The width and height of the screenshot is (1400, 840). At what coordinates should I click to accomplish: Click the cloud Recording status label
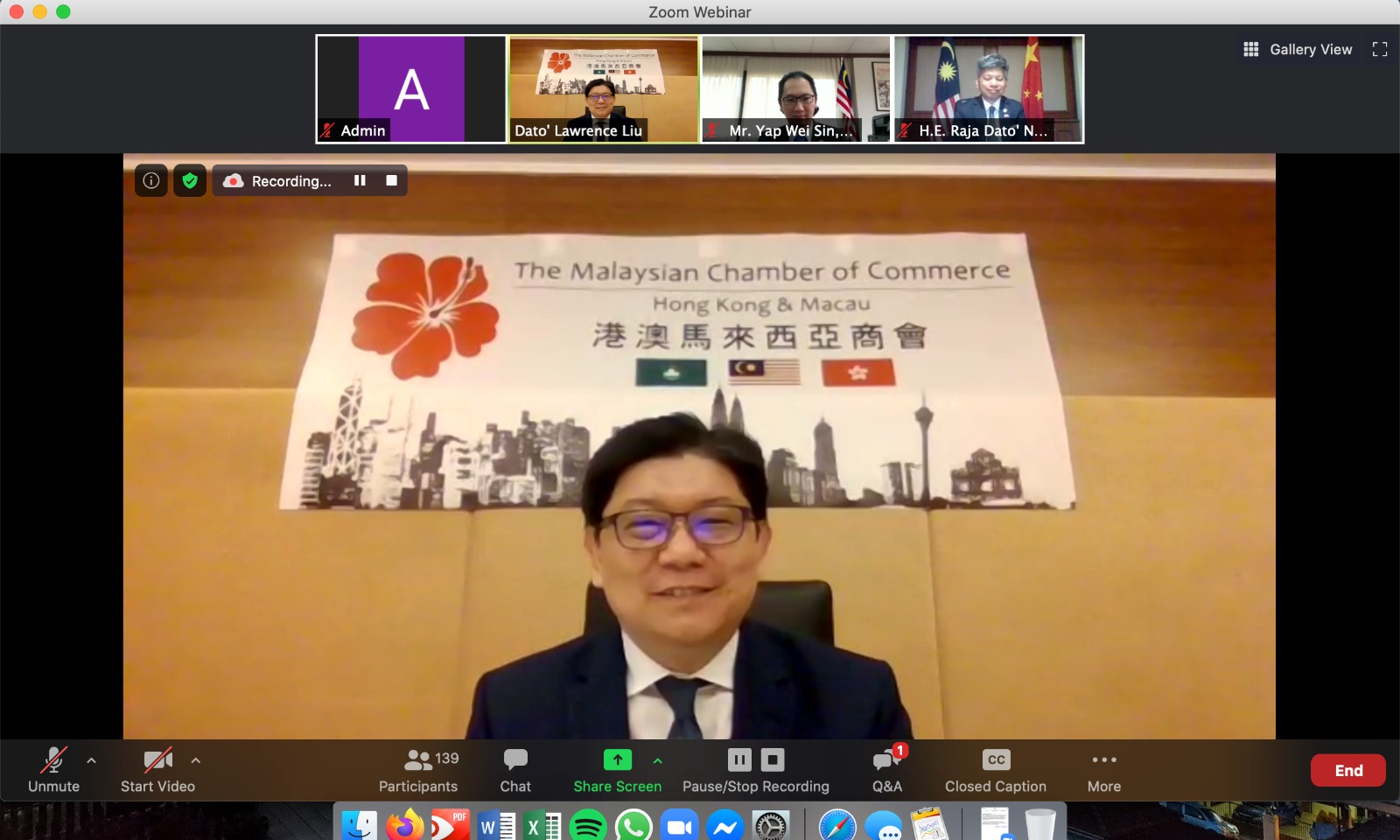[277, 181]
